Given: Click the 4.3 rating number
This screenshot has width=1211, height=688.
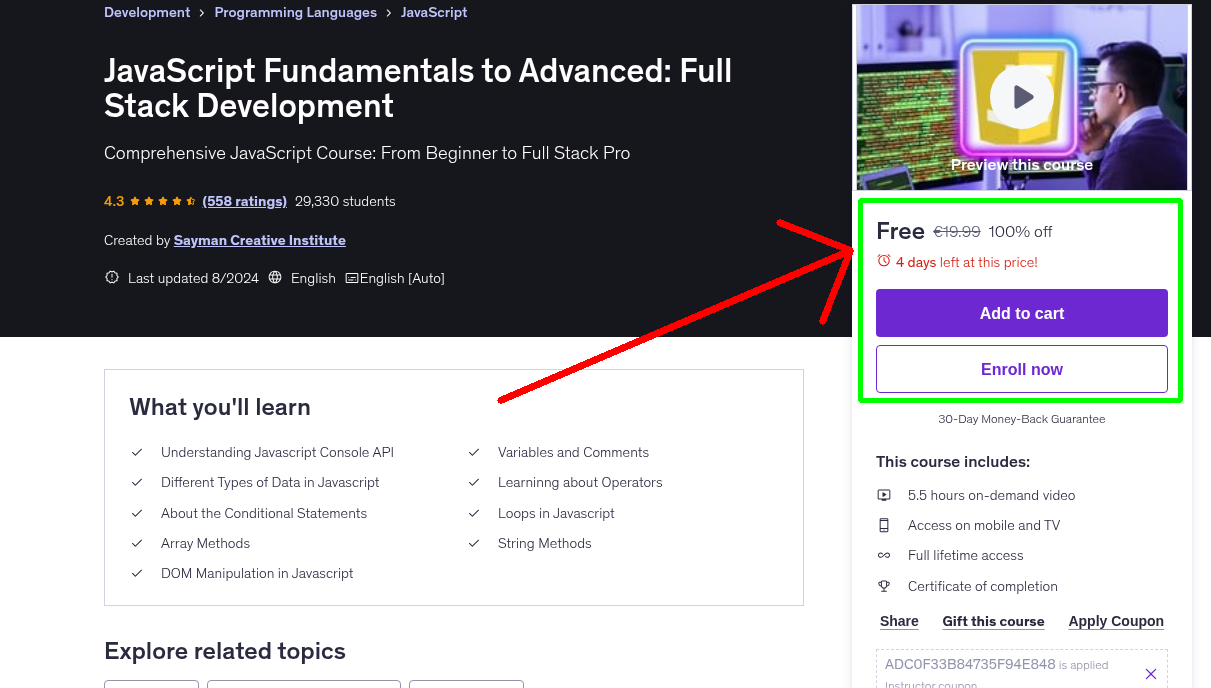Looking at the screenshot, I should (x=114, y=201).
